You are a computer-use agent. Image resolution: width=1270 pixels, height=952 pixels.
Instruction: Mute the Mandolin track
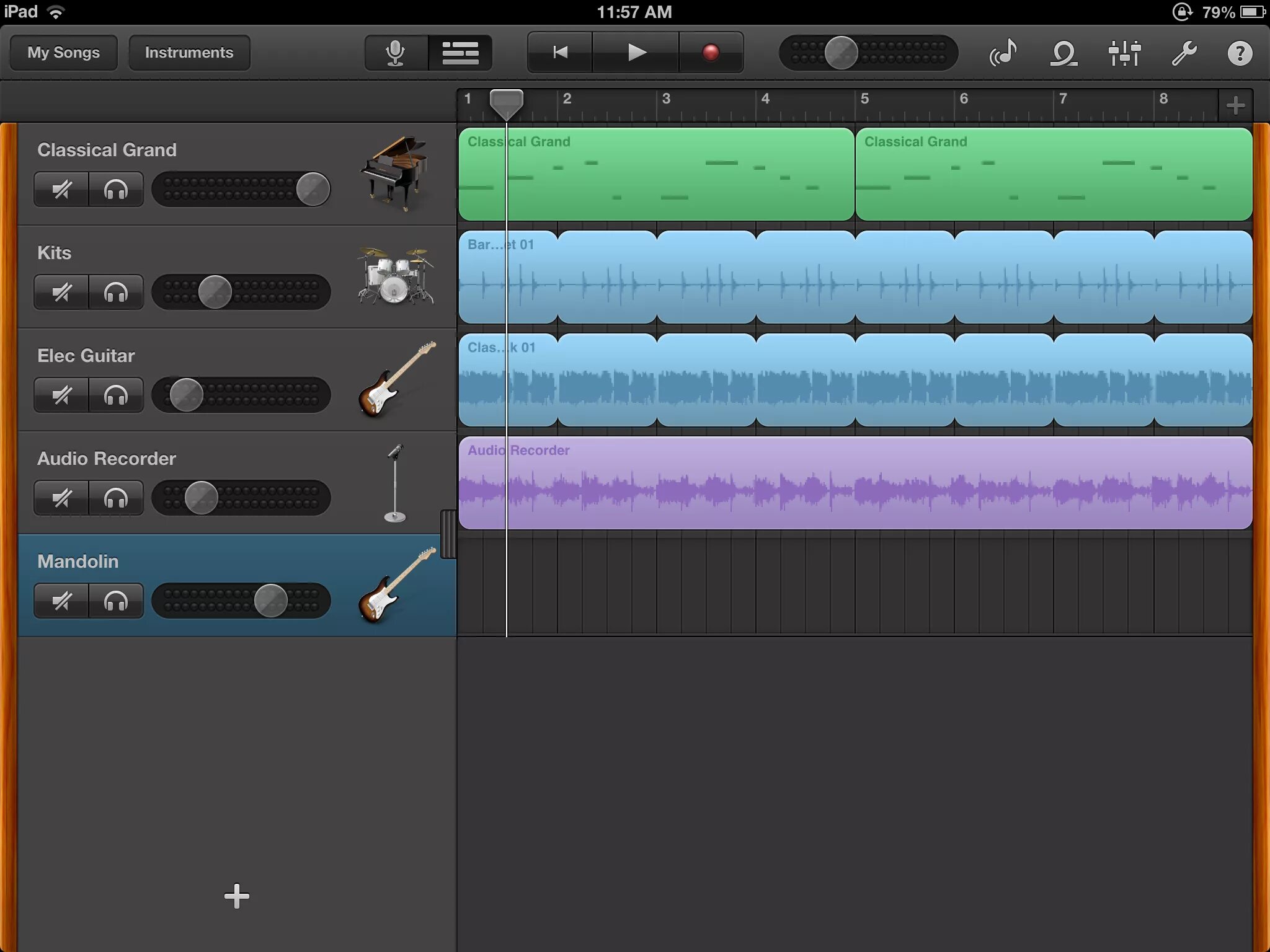61,601
